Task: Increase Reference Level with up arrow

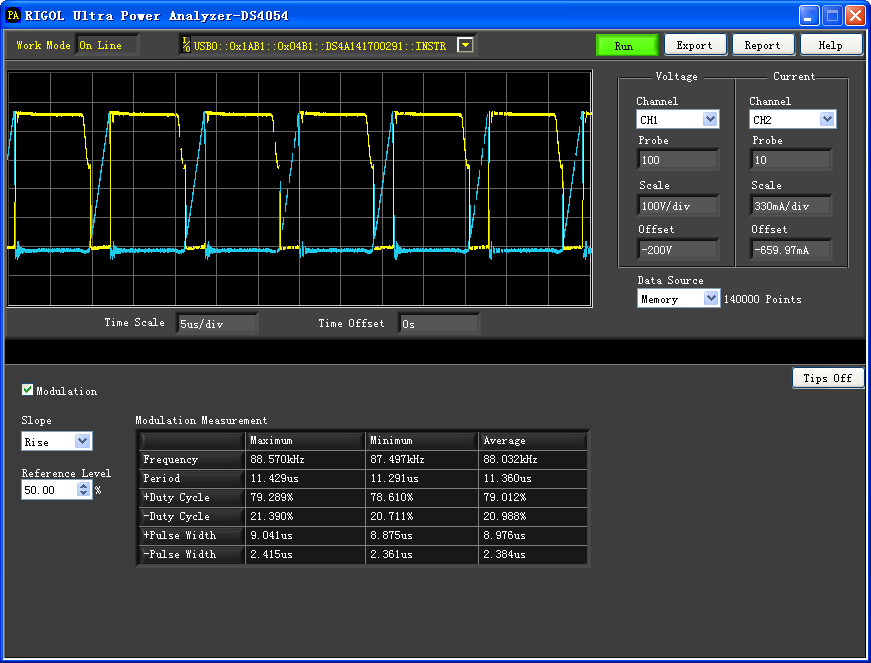Action: 83,486
